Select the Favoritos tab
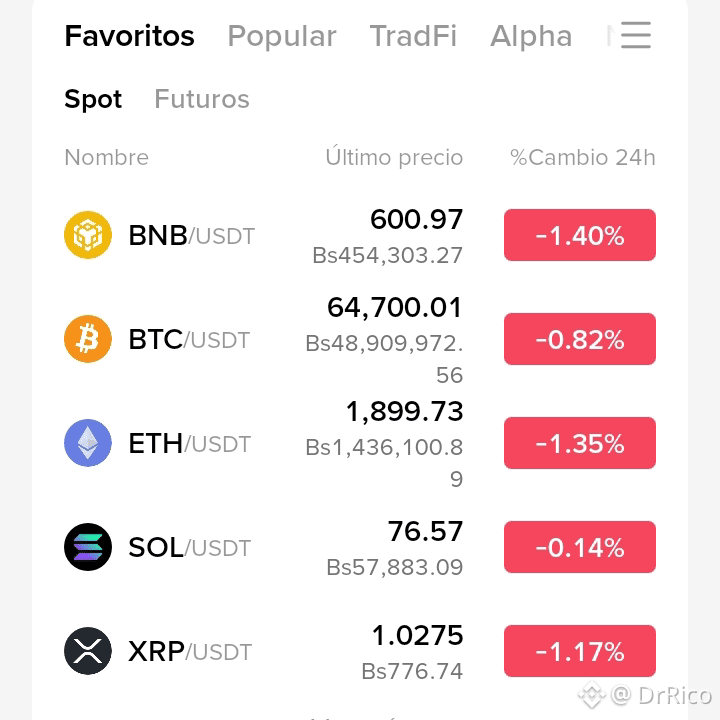The width and height of the screenshot is (720, 720). click(129, 36)
